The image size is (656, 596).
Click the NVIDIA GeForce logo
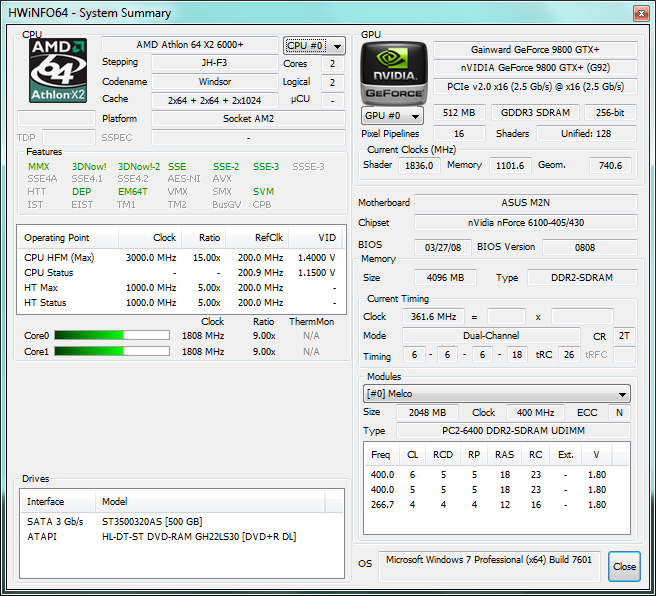tap(394, 73)
